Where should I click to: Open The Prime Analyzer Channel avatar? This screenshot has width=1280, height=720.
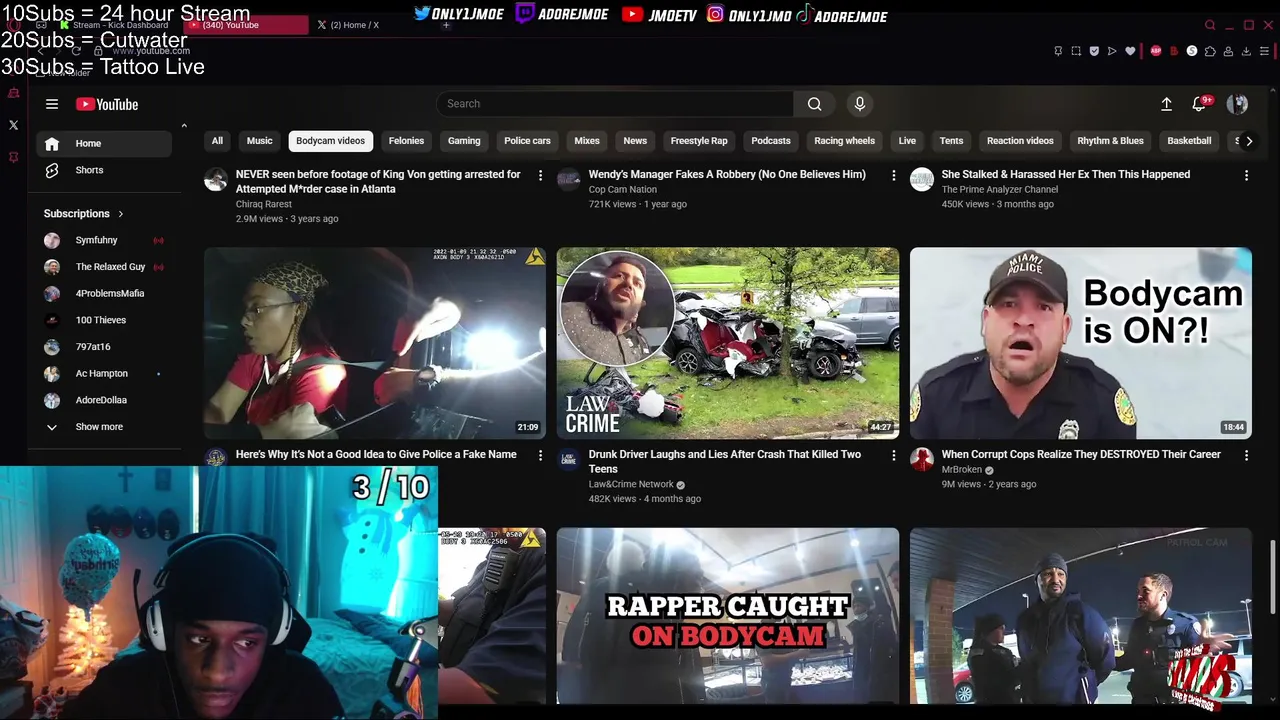922,180
